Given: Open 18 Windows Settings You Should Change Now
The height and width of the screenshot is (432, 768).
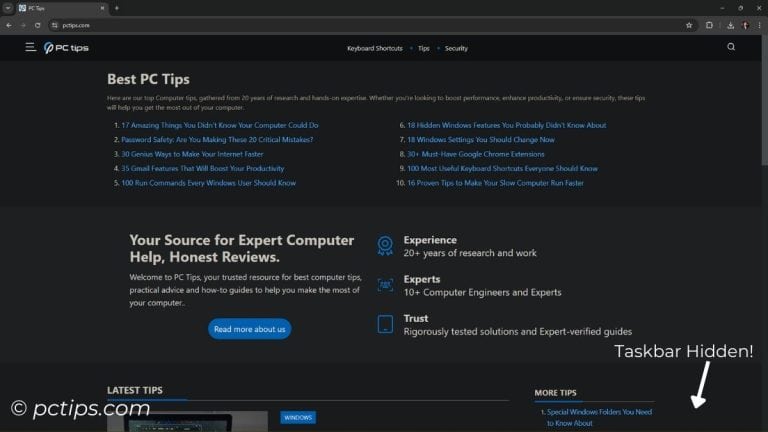Looking at the screenshot, I should click(480, 140).
